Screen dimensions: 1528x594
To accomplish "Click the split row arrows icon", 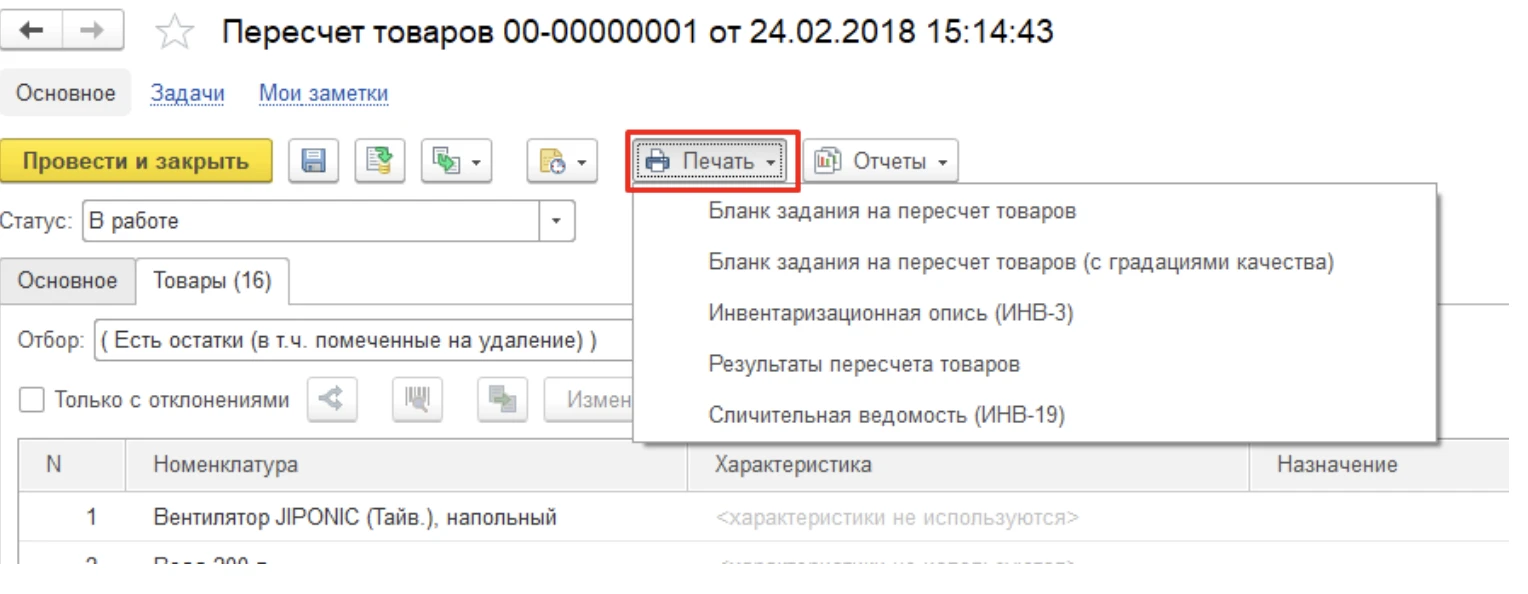I will click(x=331, y=401).
